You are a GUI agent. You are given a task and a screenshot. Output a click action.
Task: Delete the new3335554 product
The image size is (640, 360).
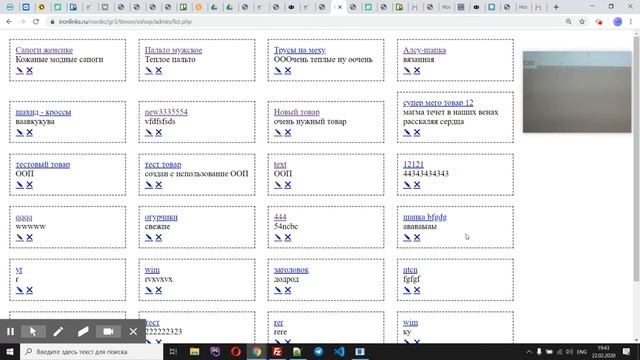pos(159,132)
